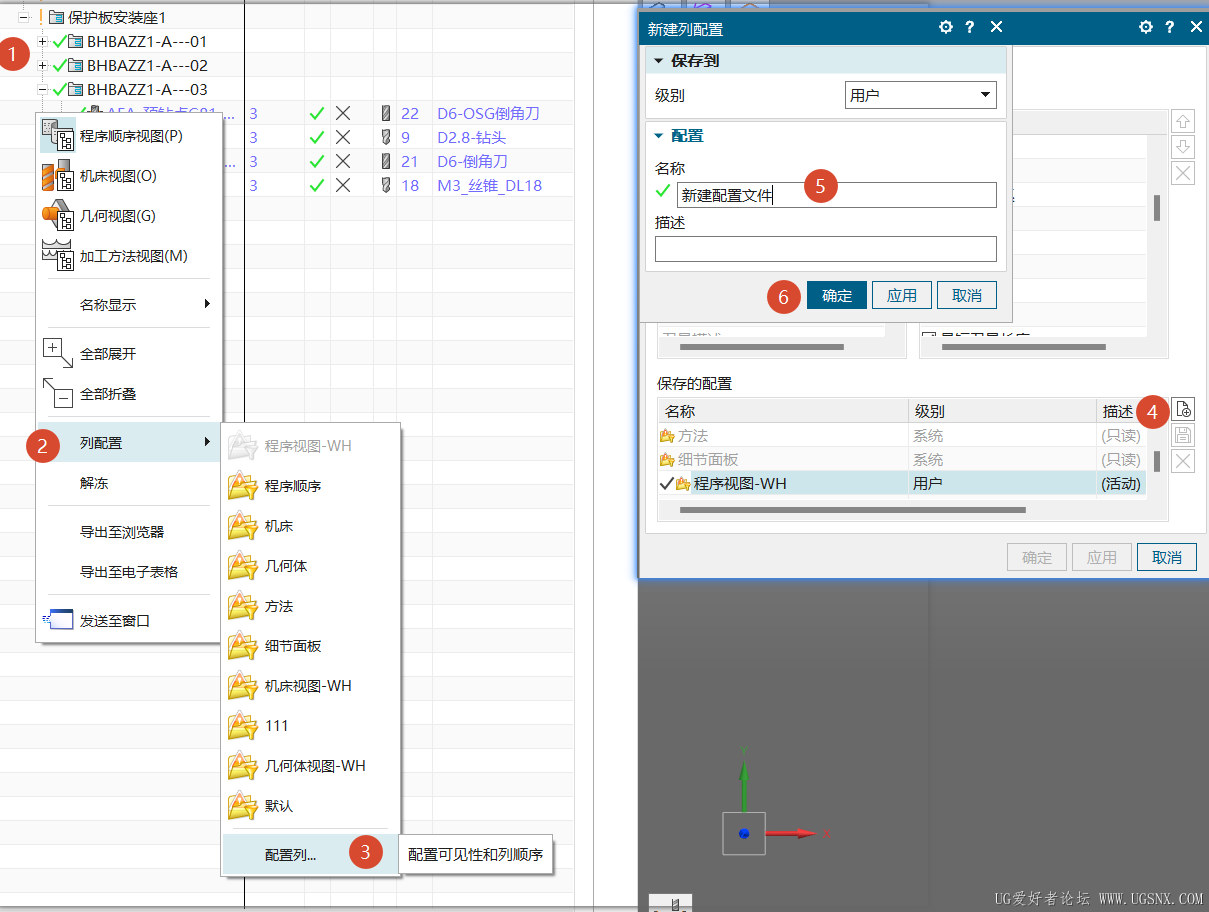The image size is (1209, 912).
Task: Click the 全部展开 expand-all icon
Action: pos(58,353)
